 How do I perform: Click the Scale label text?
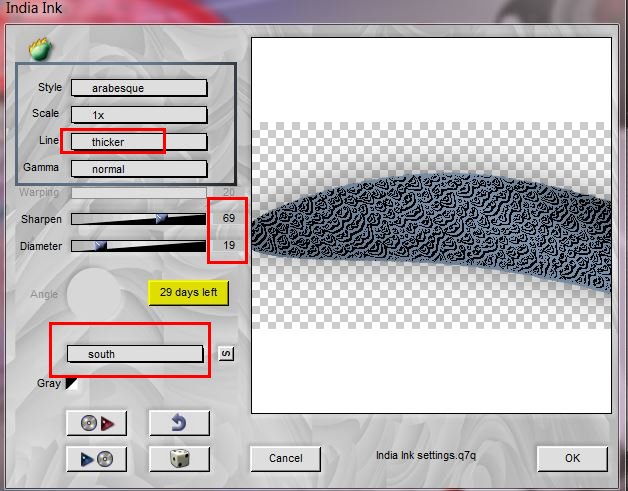point(46,113)
